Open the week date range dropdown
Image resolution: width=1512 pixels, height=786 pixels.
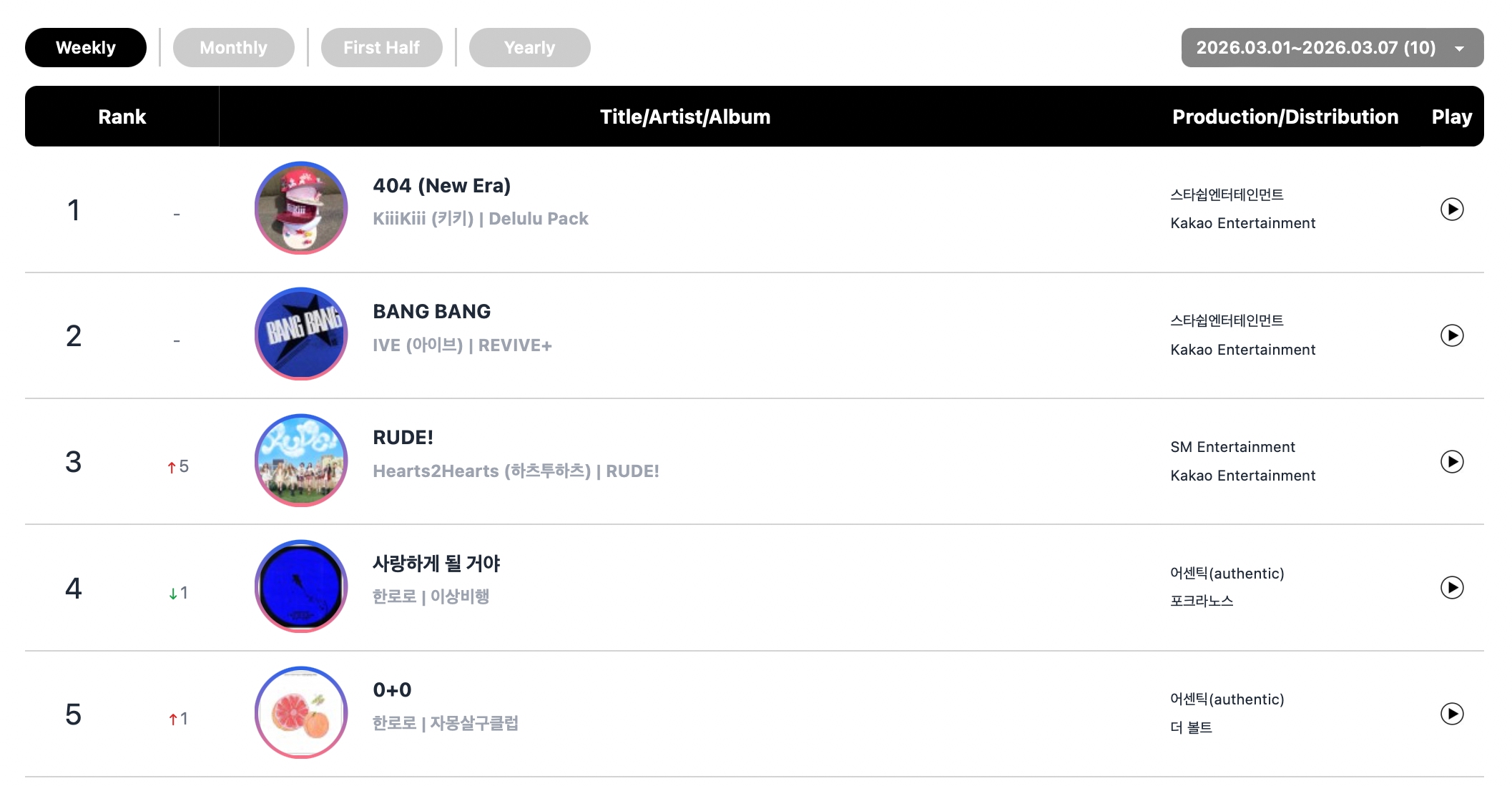click(x=1332, y=48)
